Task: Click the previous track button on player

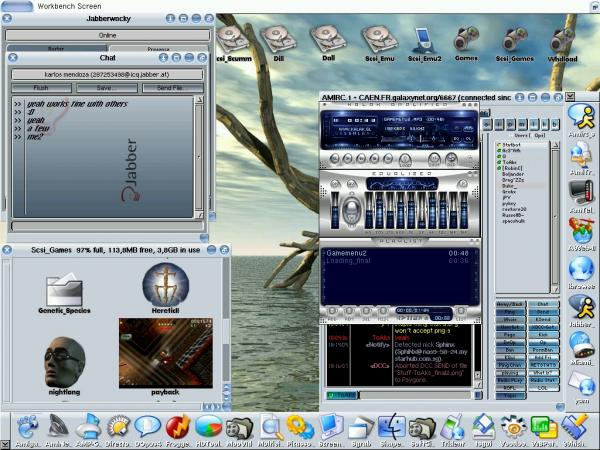Action: click(334, 158)
